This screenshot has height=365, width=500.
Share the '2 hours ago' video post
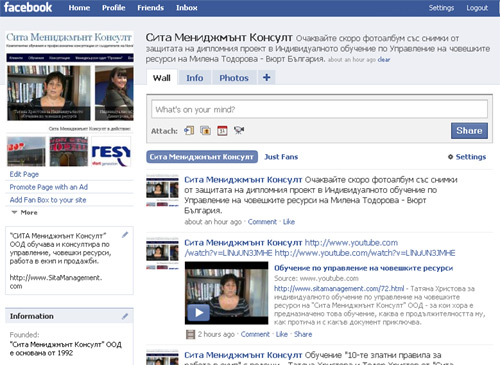tap(303, 334)
